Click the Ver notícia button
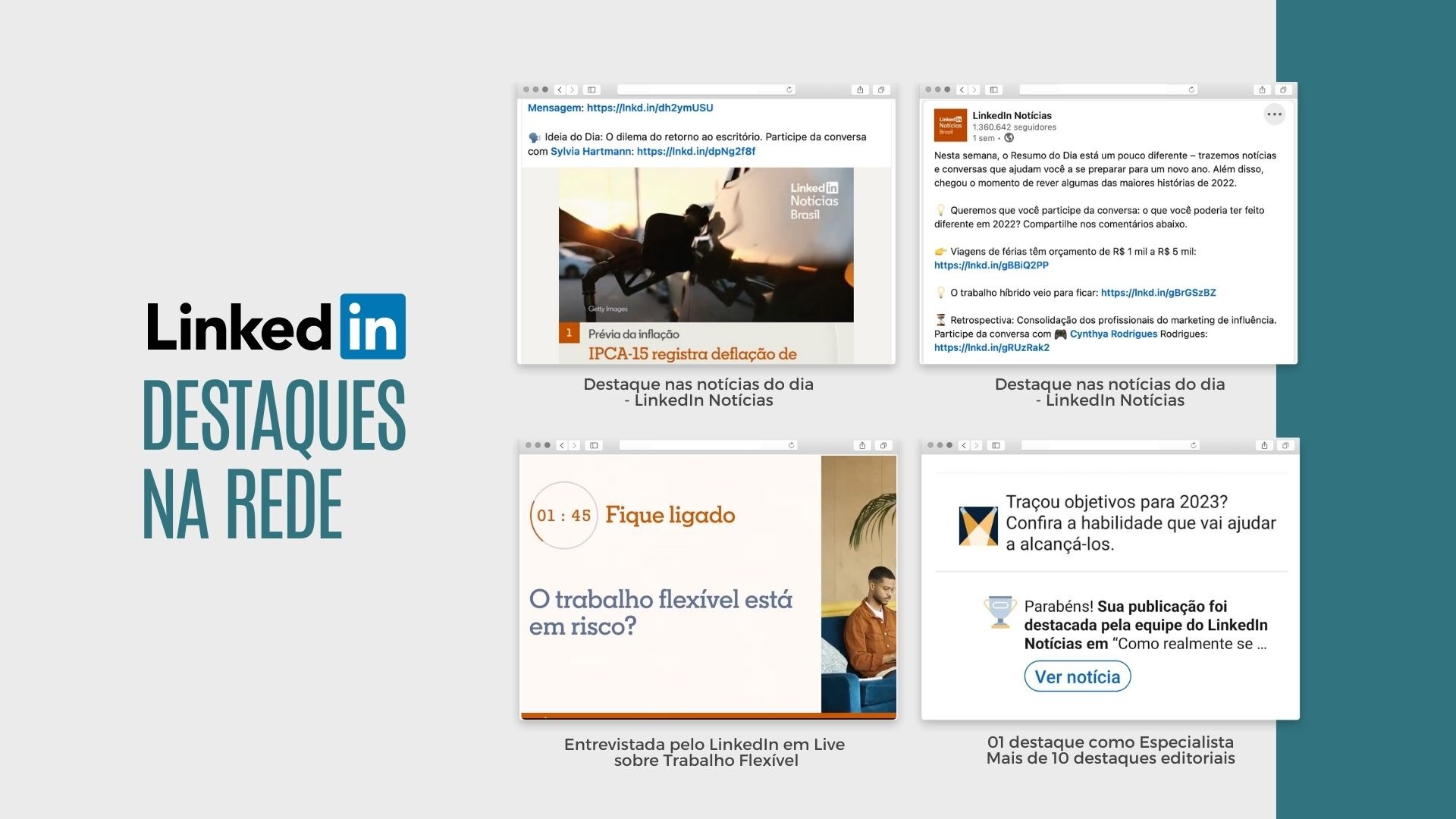The image size is (1456, 819). coord(1077,676)
